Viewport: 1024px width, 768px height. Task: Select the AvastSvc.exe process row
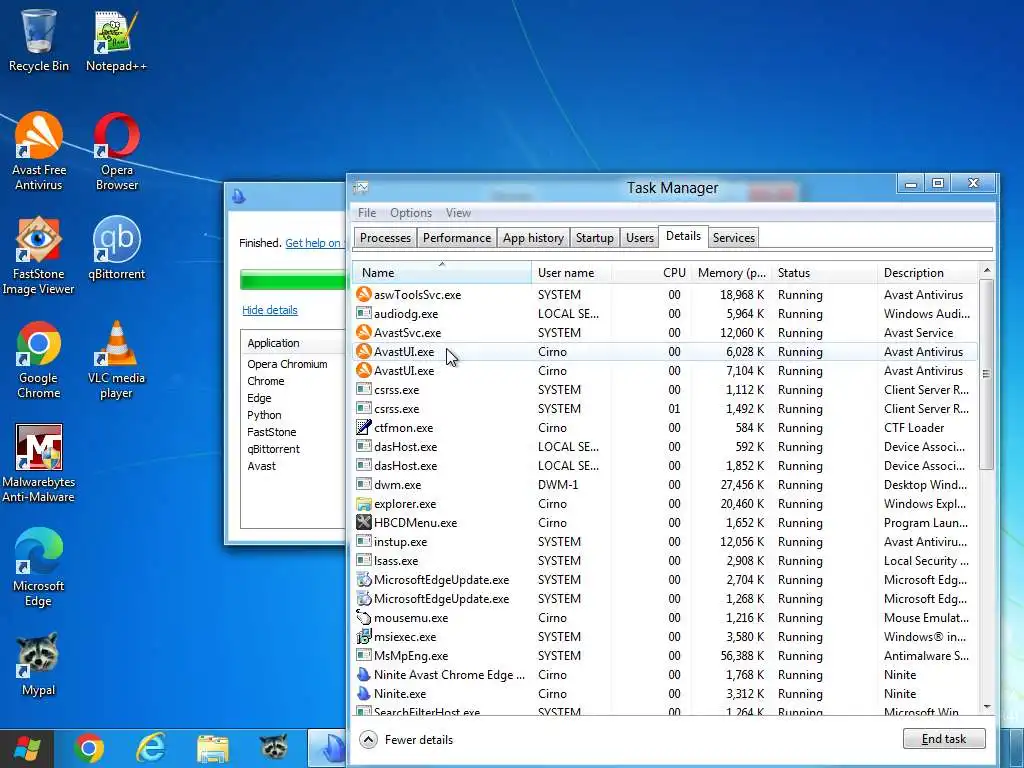[666, 332]
